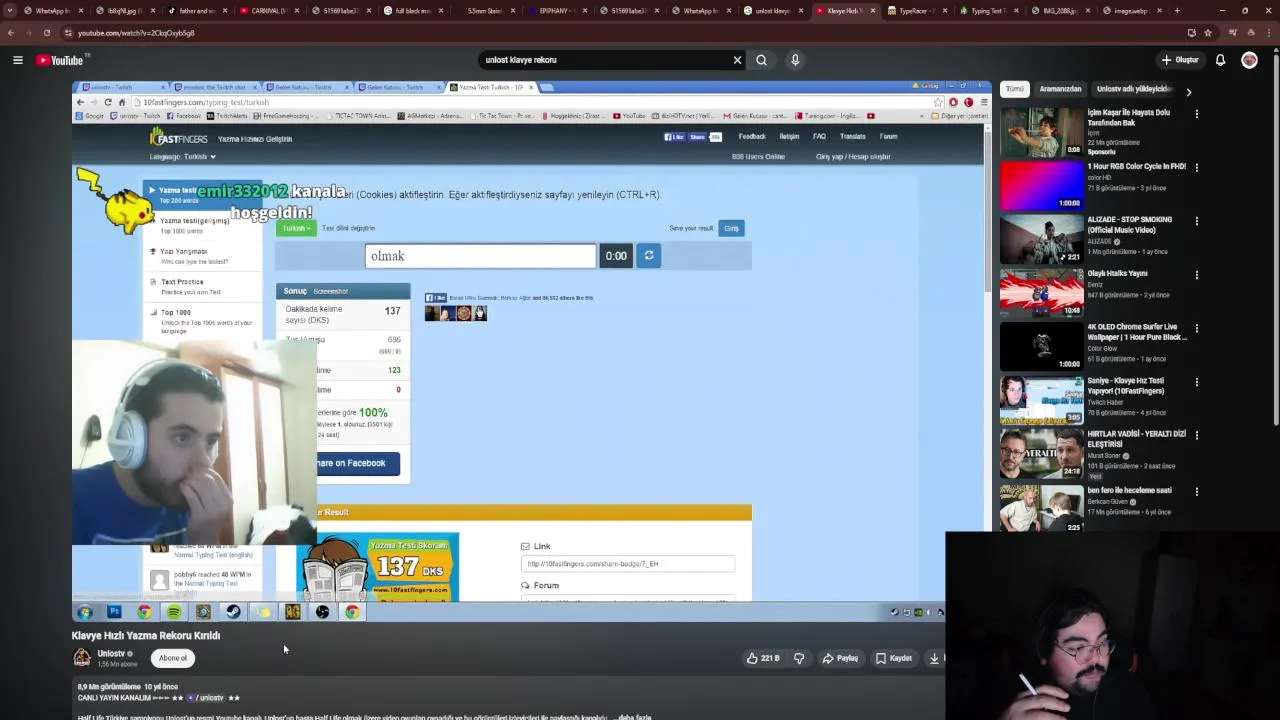Open the account avatar menu

coord(1249,60)
